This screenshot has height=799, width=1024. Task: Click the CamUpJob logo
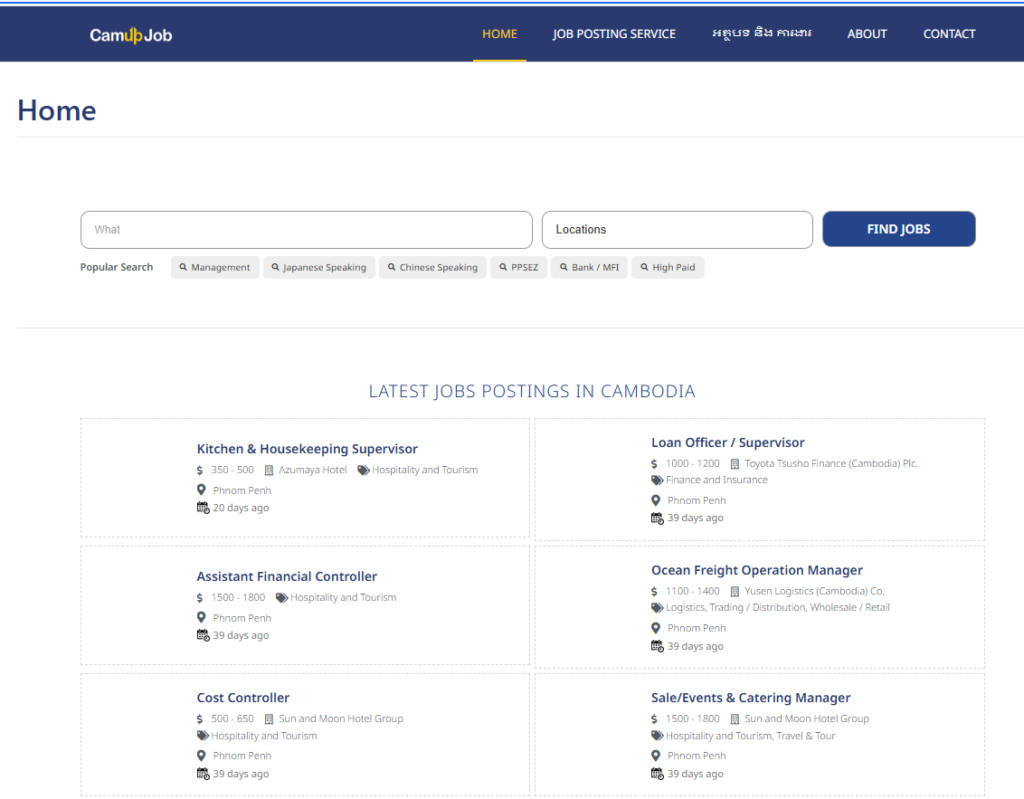[131, 35]
